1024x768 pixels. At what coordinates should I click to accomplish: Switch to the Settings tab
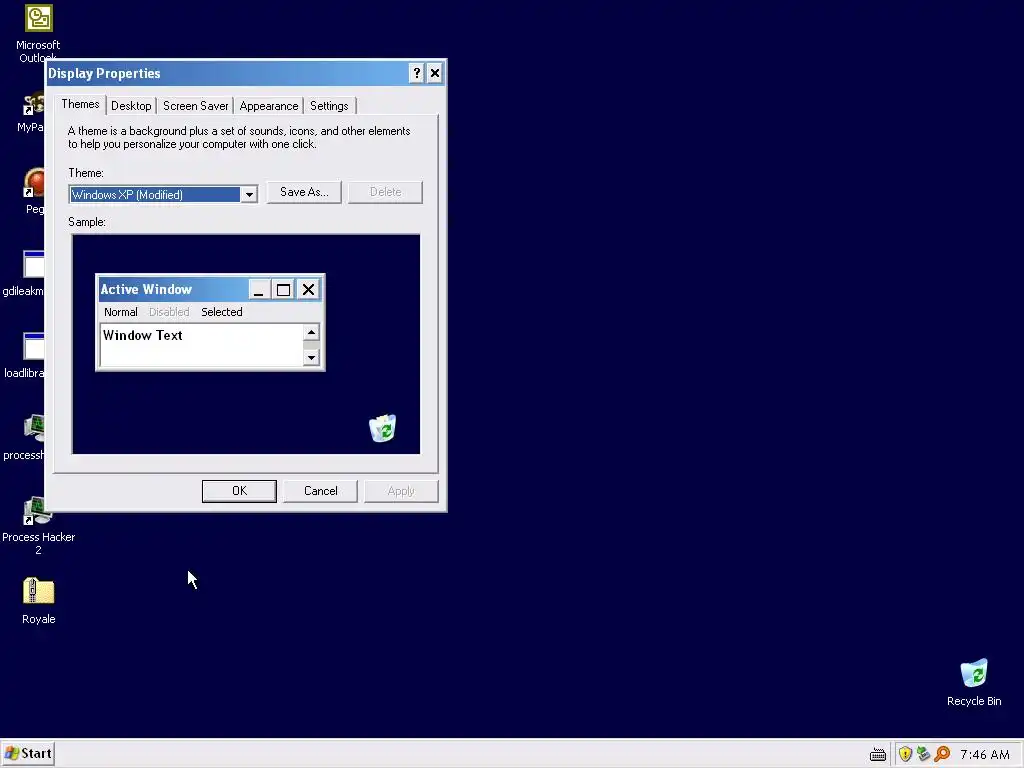(x=329, y=106)
